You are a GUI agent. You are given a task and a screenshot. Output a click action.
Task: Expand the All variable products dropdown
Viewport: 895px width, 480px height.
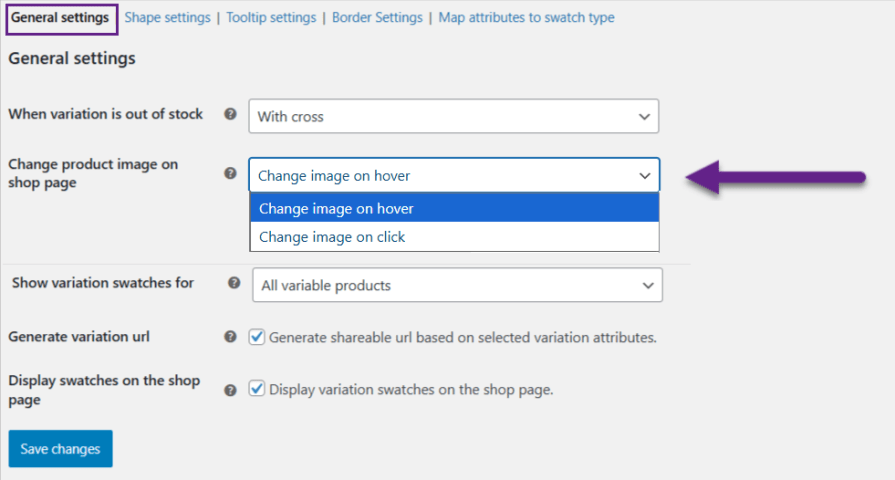pyautogui.click(x=457, y=285)
